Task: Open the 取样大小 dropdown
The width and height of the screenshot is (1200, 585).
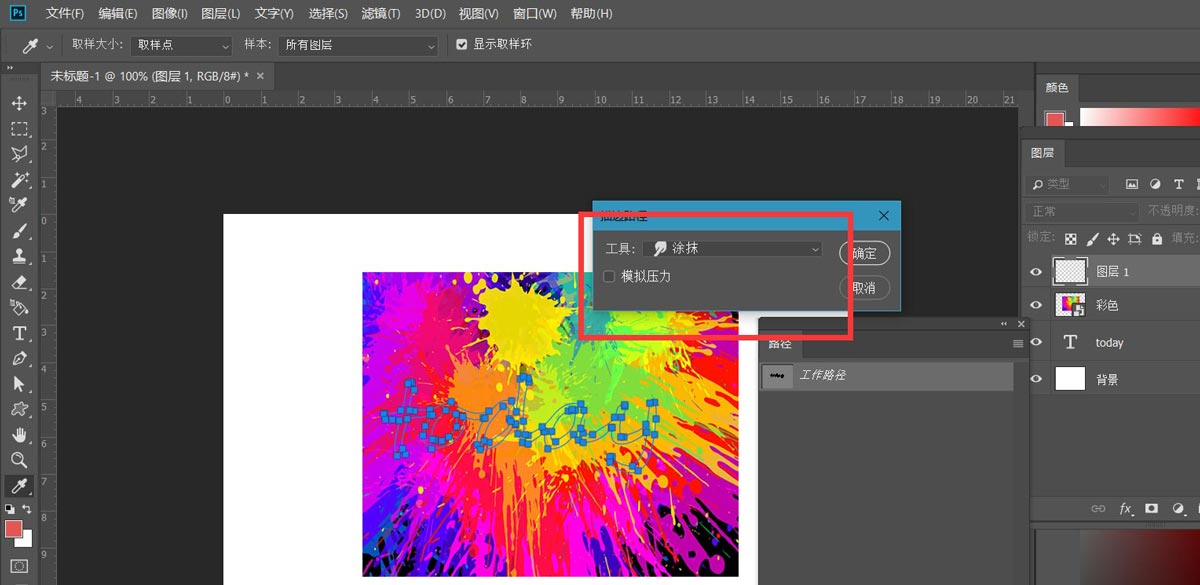Action: click(181, 45)
